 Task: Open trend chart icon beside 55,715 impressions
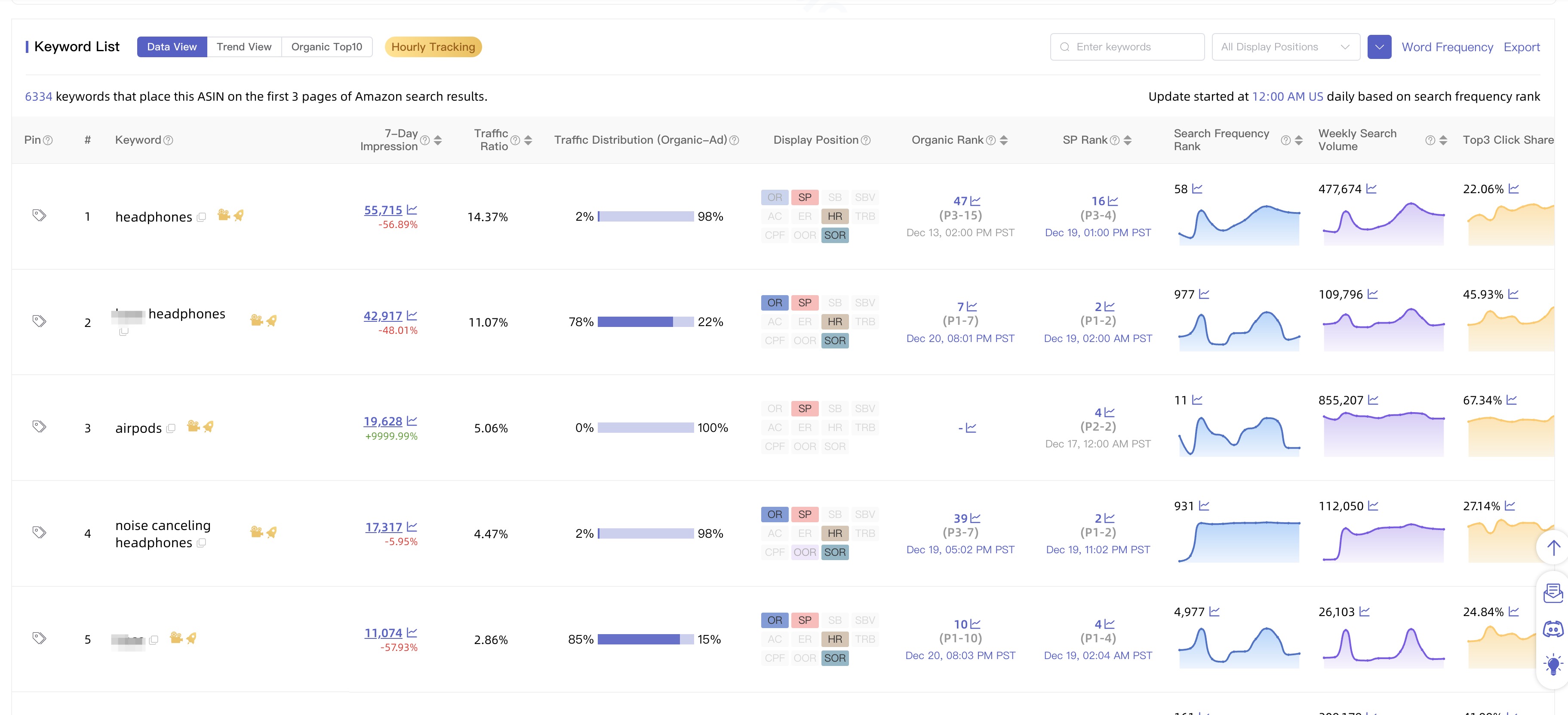[x=412, y=210]
